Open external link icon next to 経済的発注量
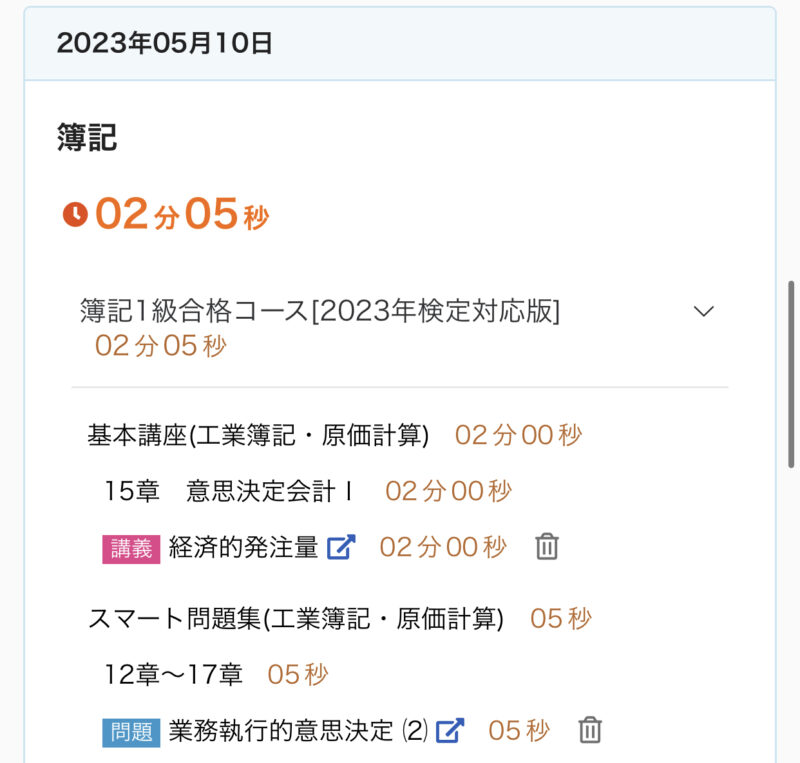The height and width of the screenshot is (763, 800). [342, 547]
